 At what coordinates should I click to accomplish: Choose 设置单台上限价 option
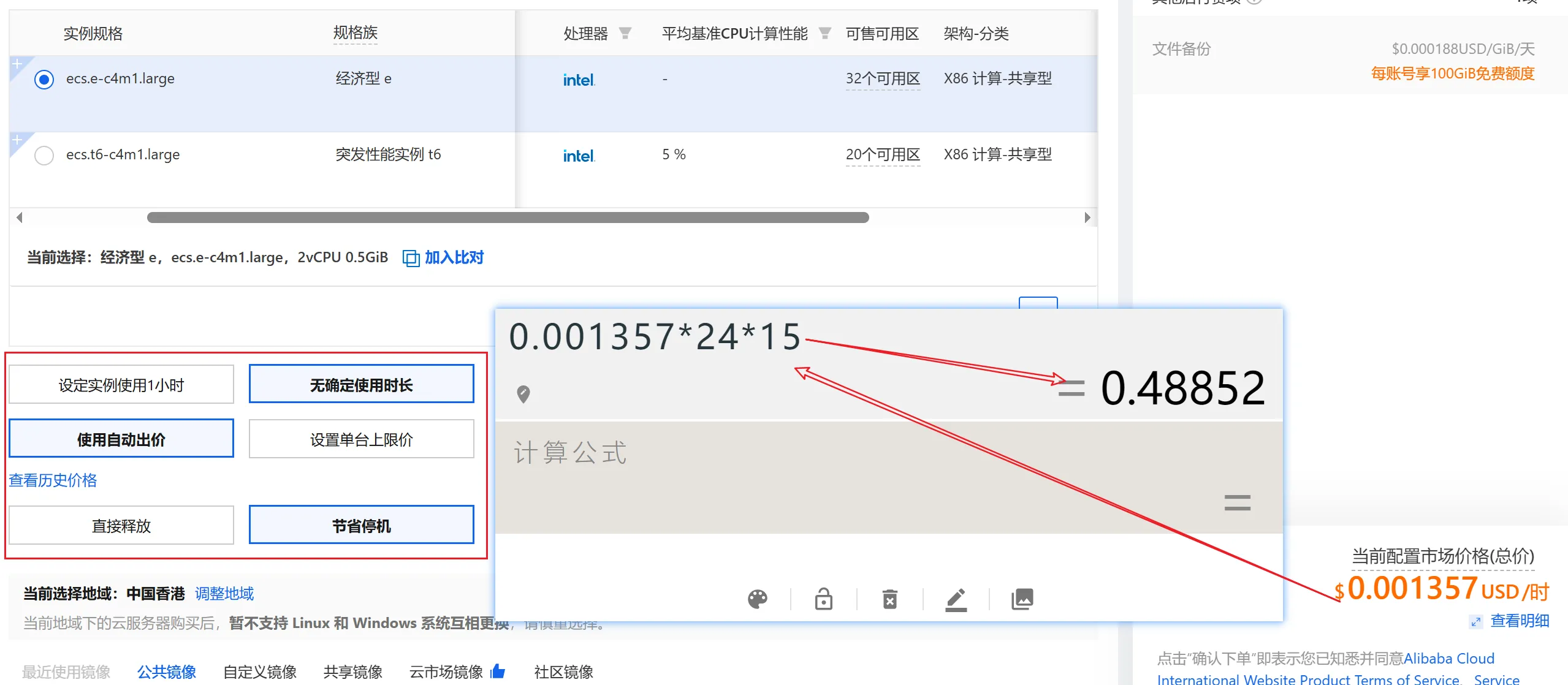[x=362, y=439]
